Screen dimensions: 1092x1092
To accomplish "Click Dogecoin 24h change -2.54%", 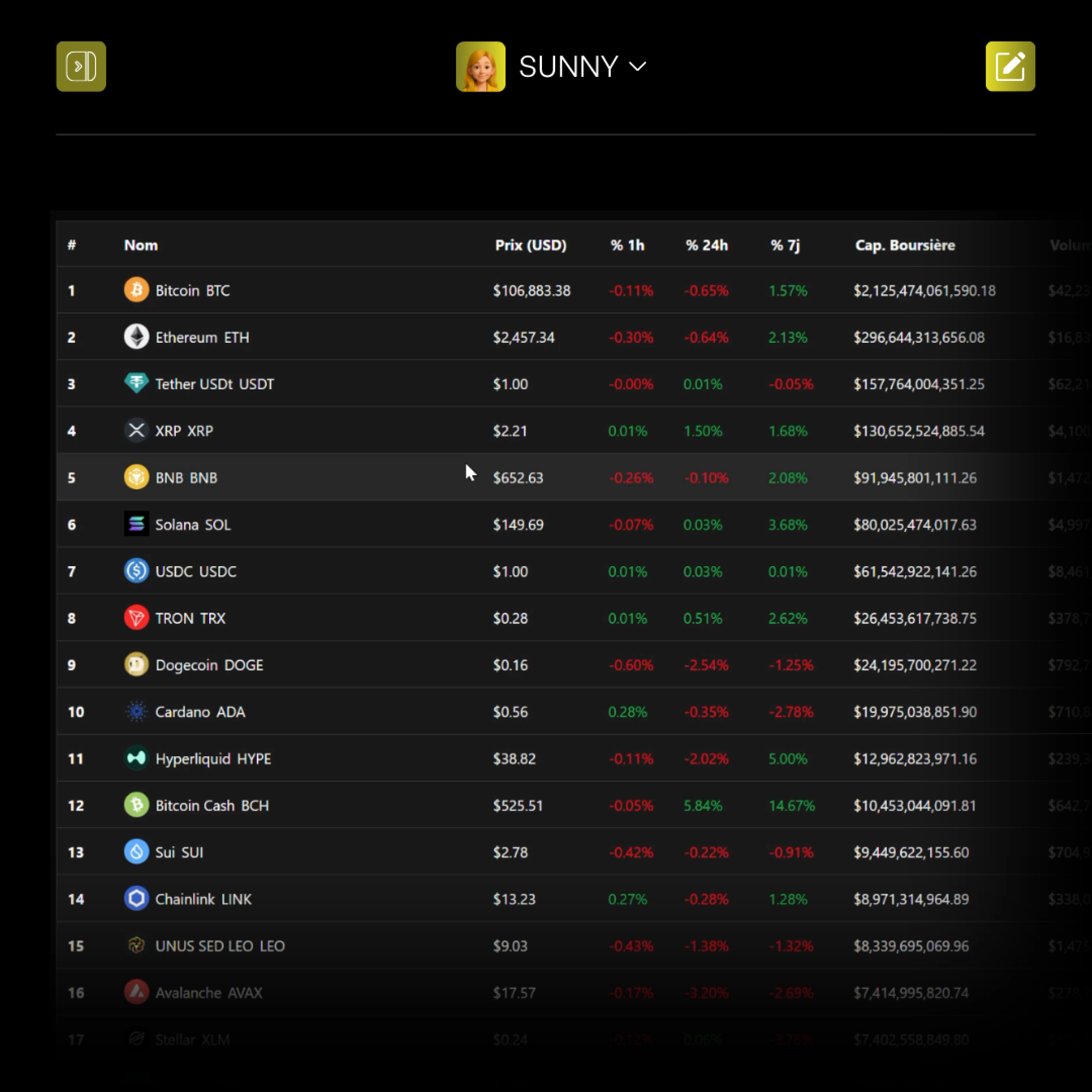I will [x=707, y=665].
